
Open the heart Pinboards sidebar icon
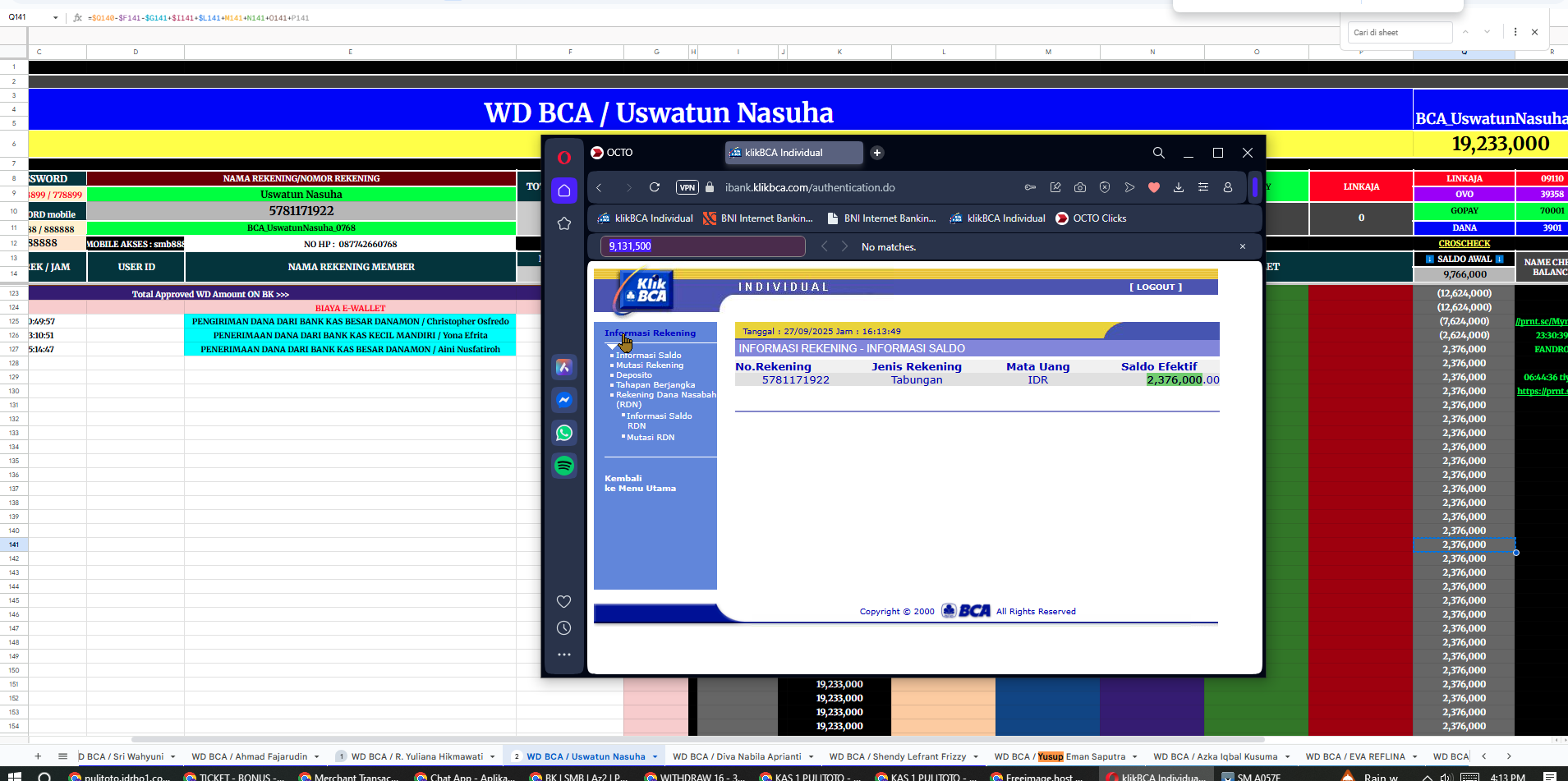coord(563,601)
